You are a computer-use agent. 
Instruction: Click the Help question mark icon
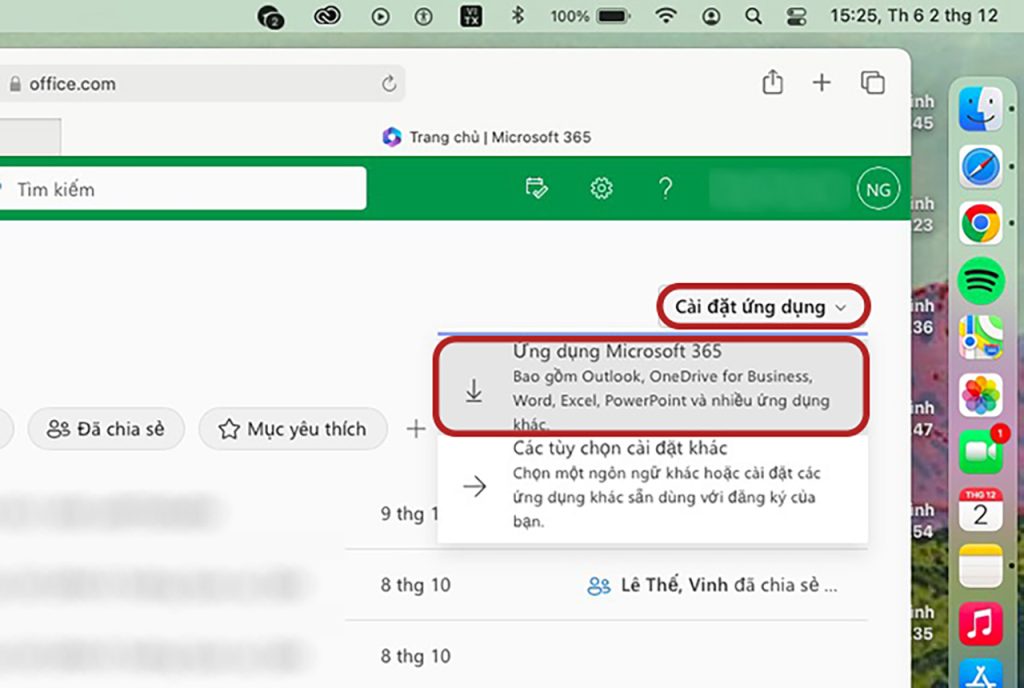[665, 188]
